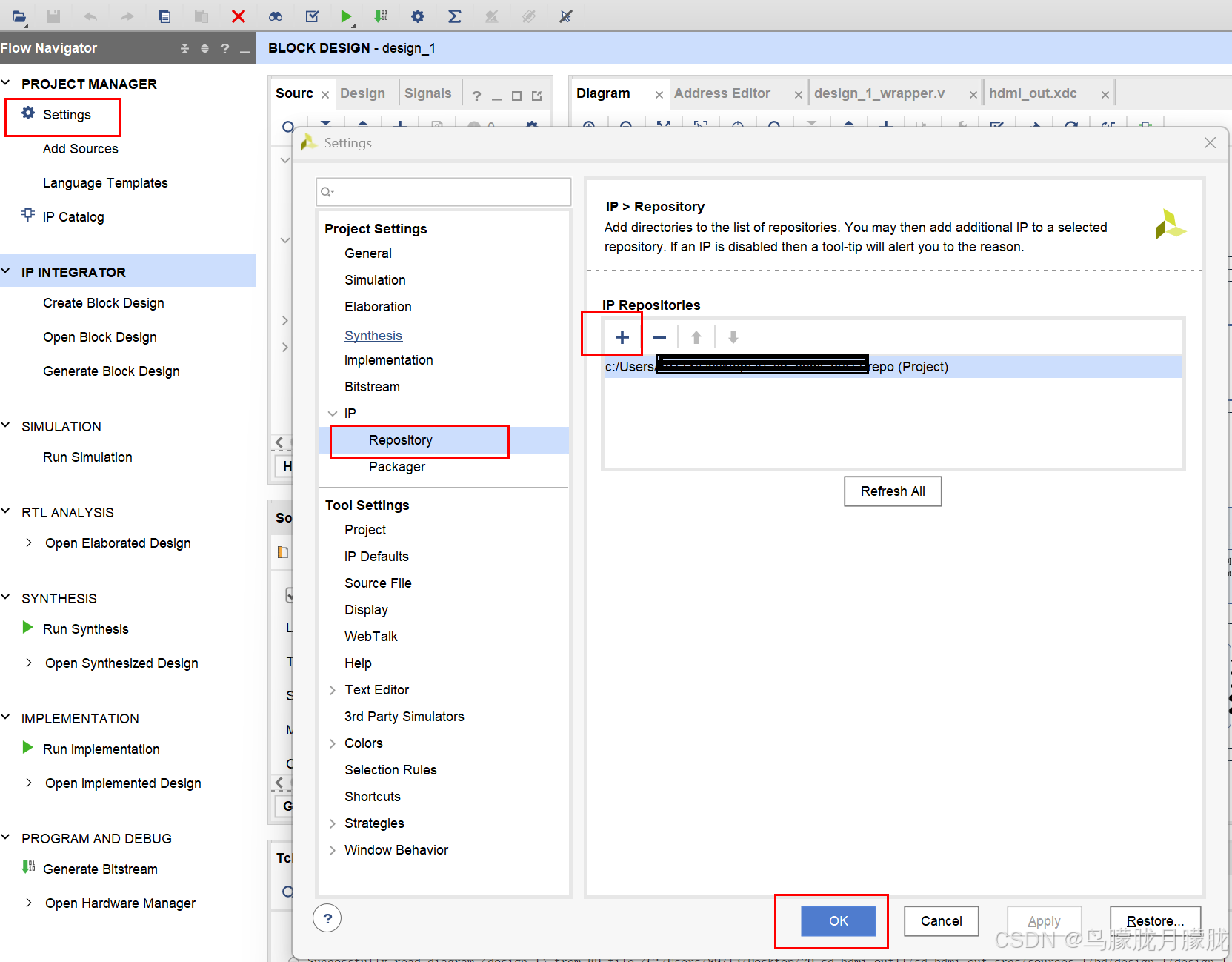1232x962 pixels.
Task: Open the Synthesis settings link
Action: pos(373,336)
